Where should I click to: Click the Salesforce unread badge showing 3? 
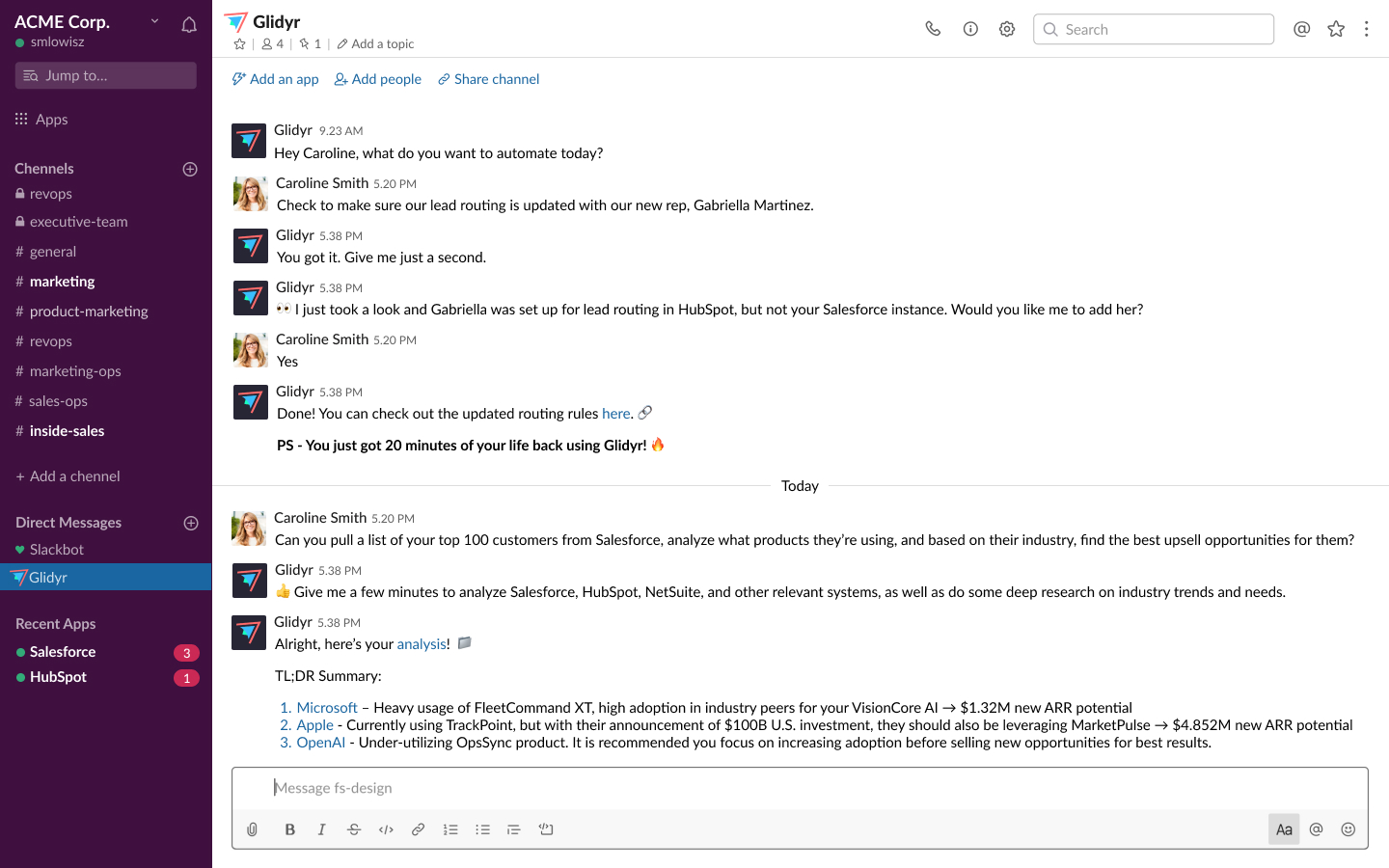coord(186,653)
